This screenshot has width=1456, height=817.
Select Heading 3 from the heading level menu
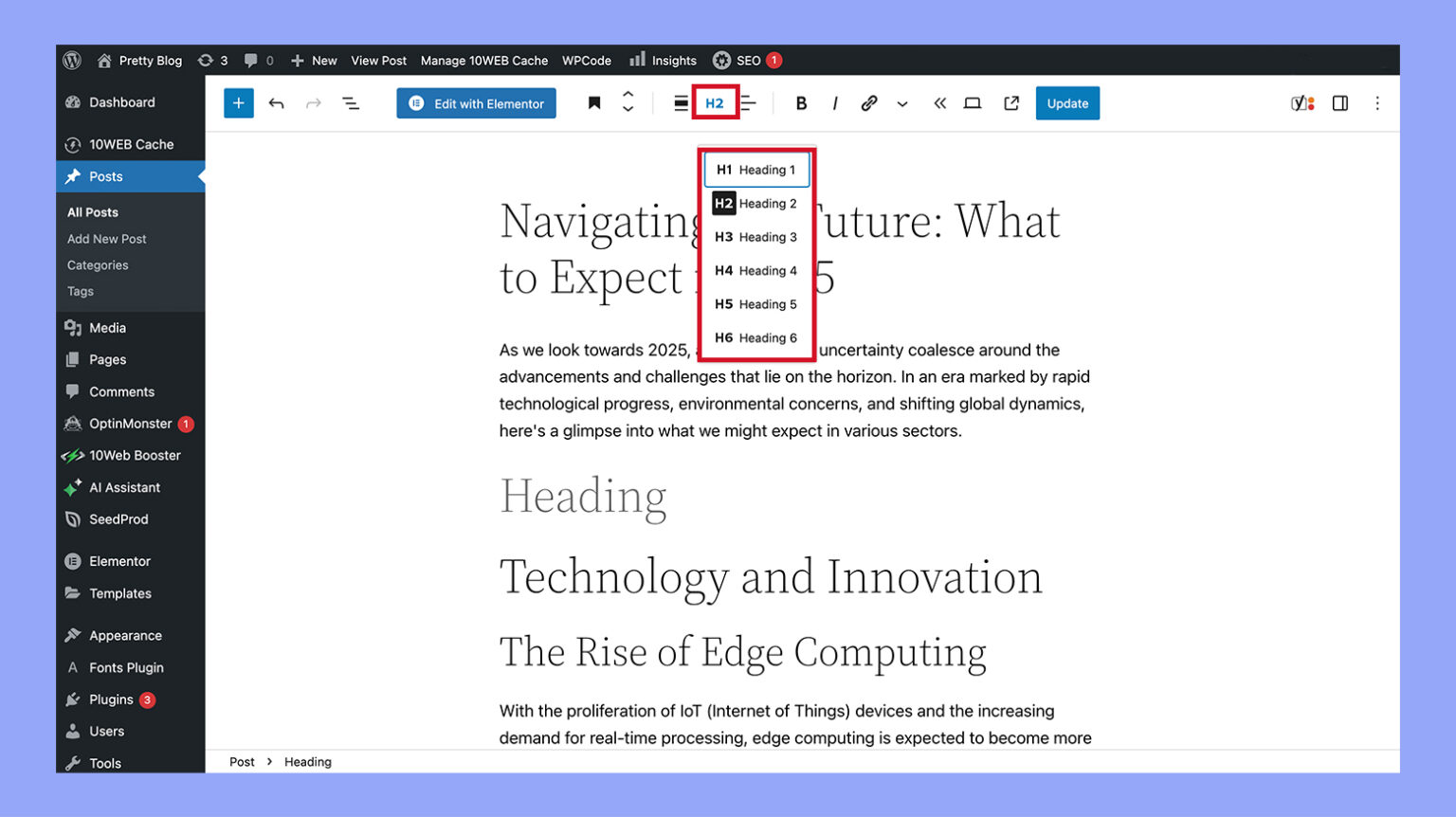click(x=755, y=237)
